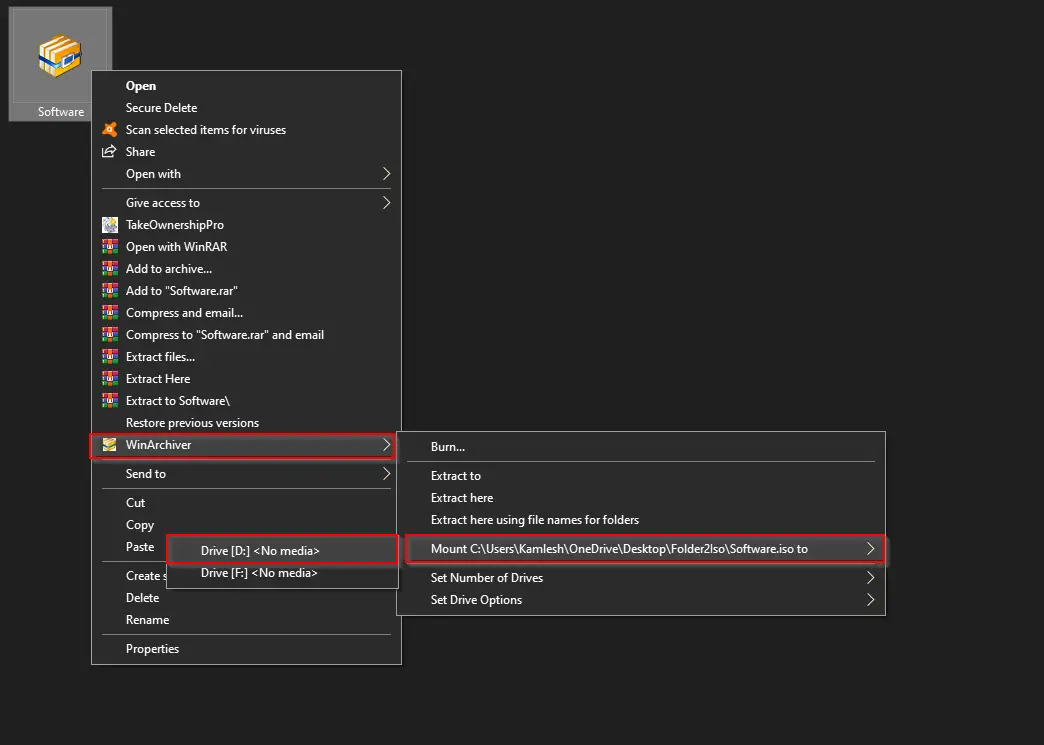
Task: Expand the Open with submenu arrow
Action: (386, 174)
